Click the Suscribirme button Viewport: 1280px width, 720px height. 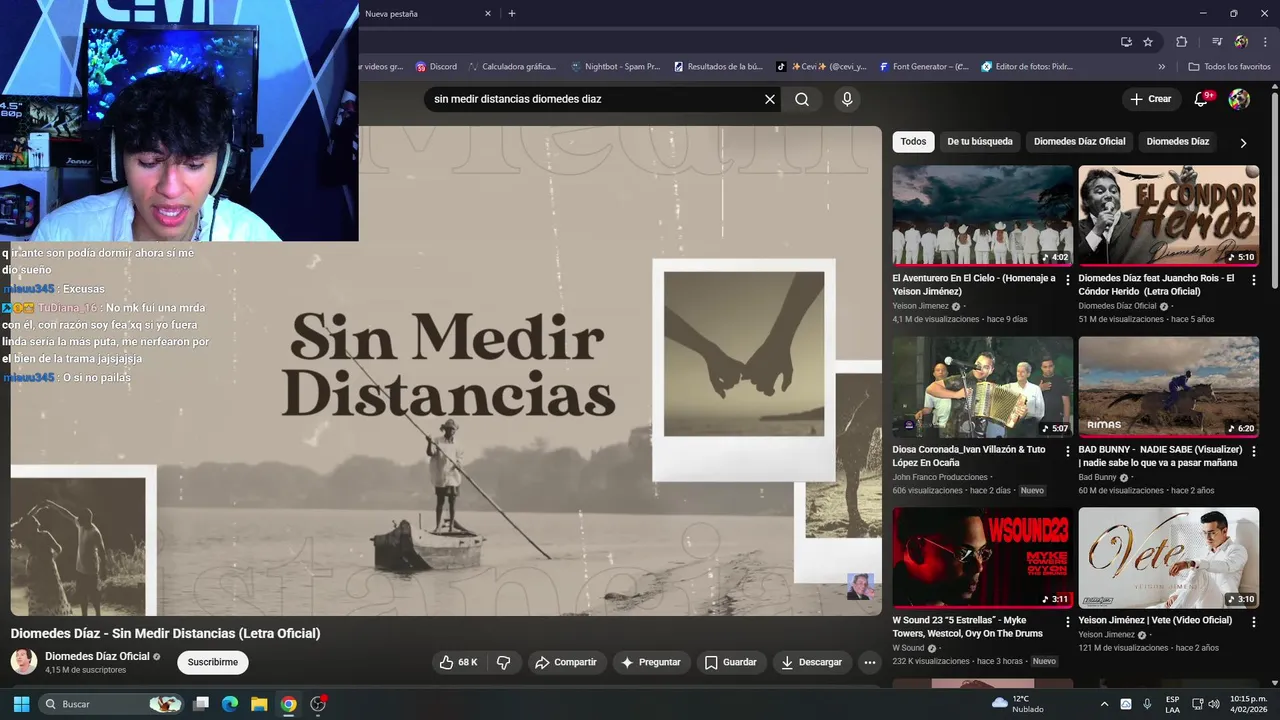tap(213, 662)
